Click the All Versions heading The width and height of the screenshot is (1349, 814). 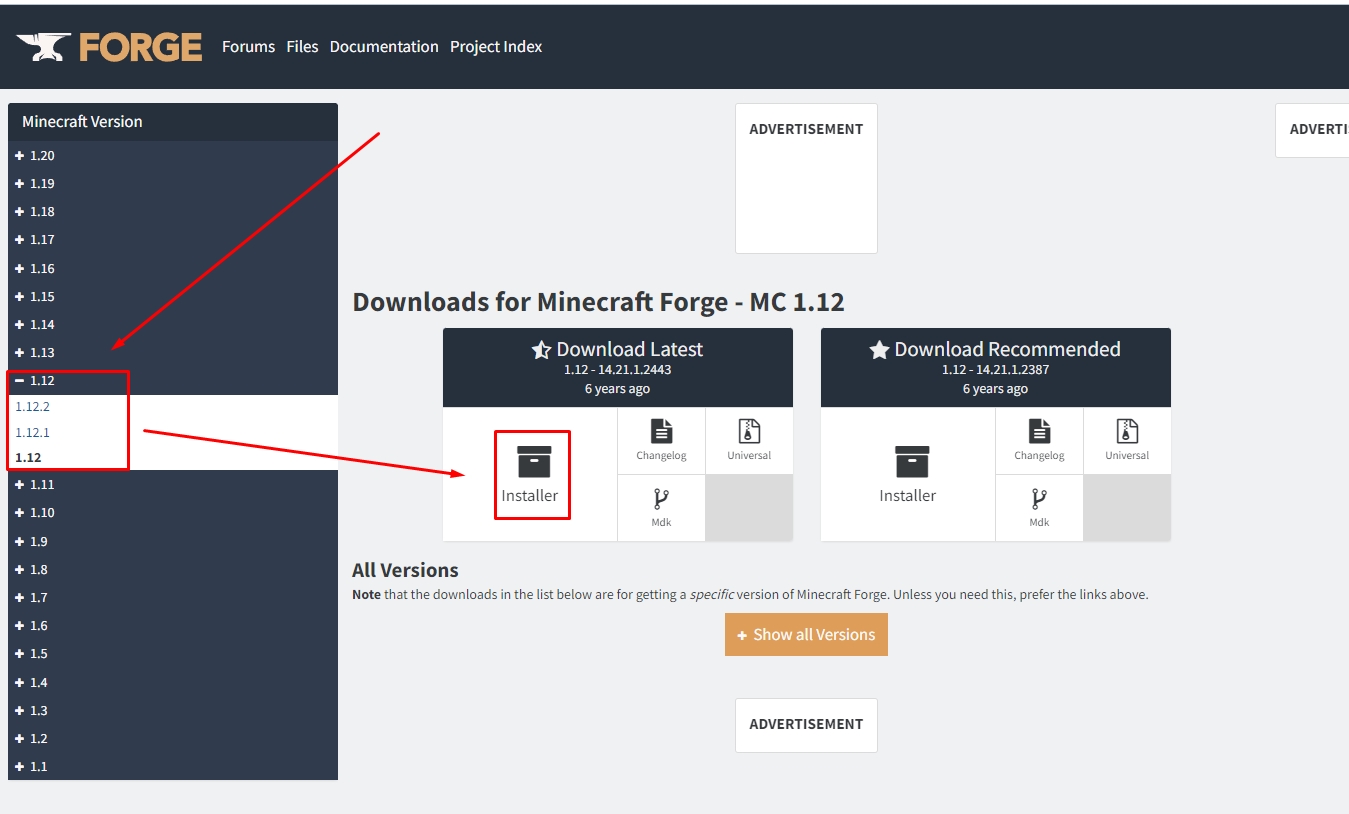(x=405, y=571)
